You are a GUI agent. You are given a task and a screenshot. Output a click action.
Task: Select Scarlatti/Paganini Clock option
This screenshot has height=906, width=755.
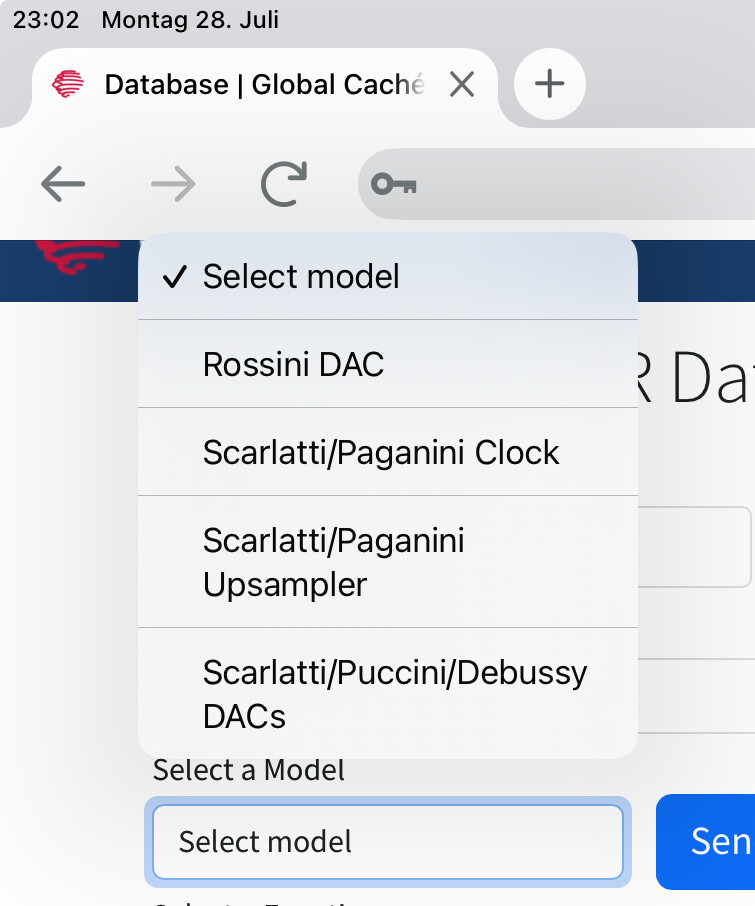click(388, 452)
